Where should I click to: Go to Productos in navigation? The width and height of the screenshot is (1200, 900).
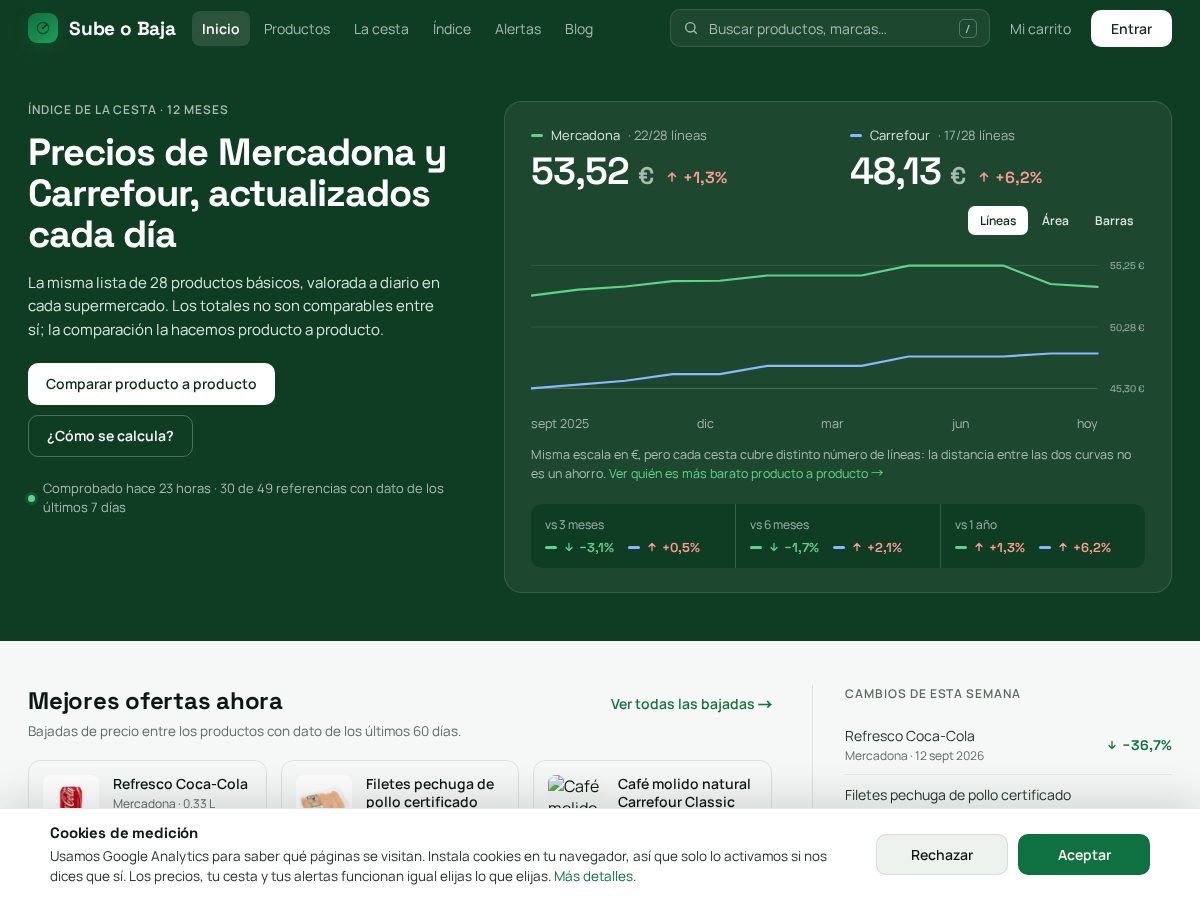click(297, 28)
